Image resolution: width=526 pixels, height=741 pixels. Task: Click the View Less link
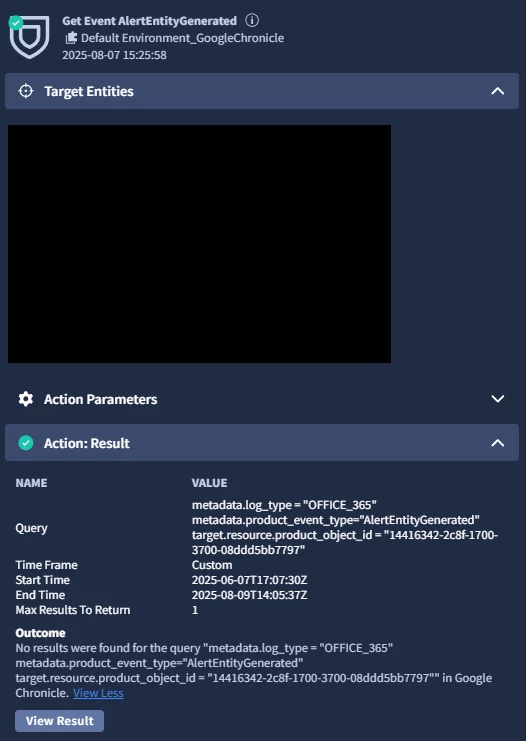pos(98,693)
